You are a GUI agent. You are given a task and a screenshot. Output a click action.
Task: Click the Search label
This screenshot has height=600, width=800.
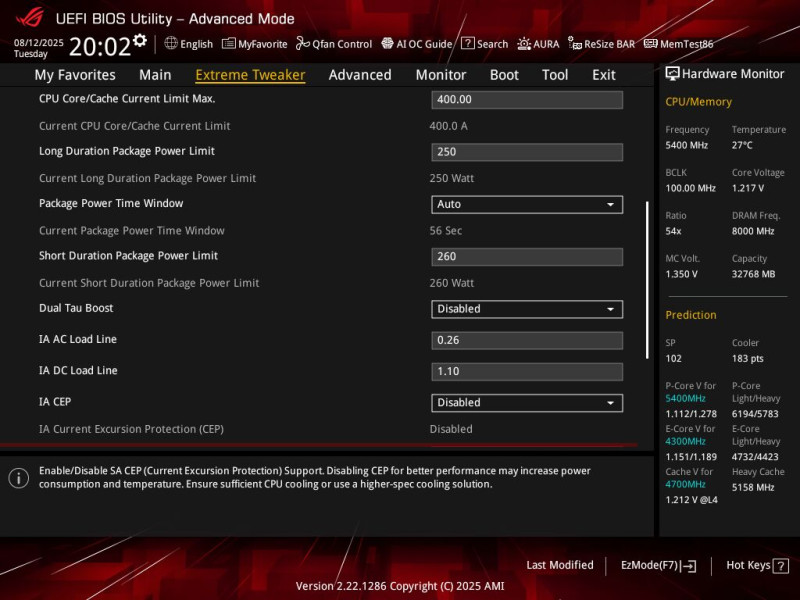pos(492,44)
